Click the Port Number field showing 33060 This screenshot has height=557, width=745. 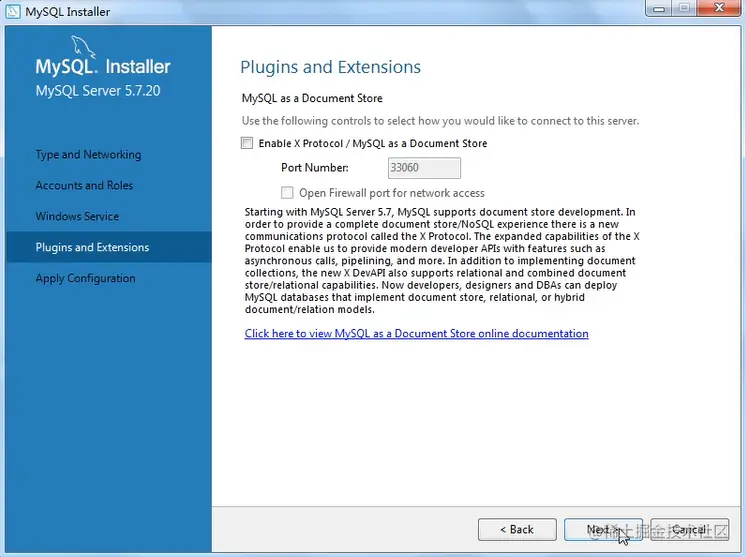pyautogui.click(x=424, y=168)
